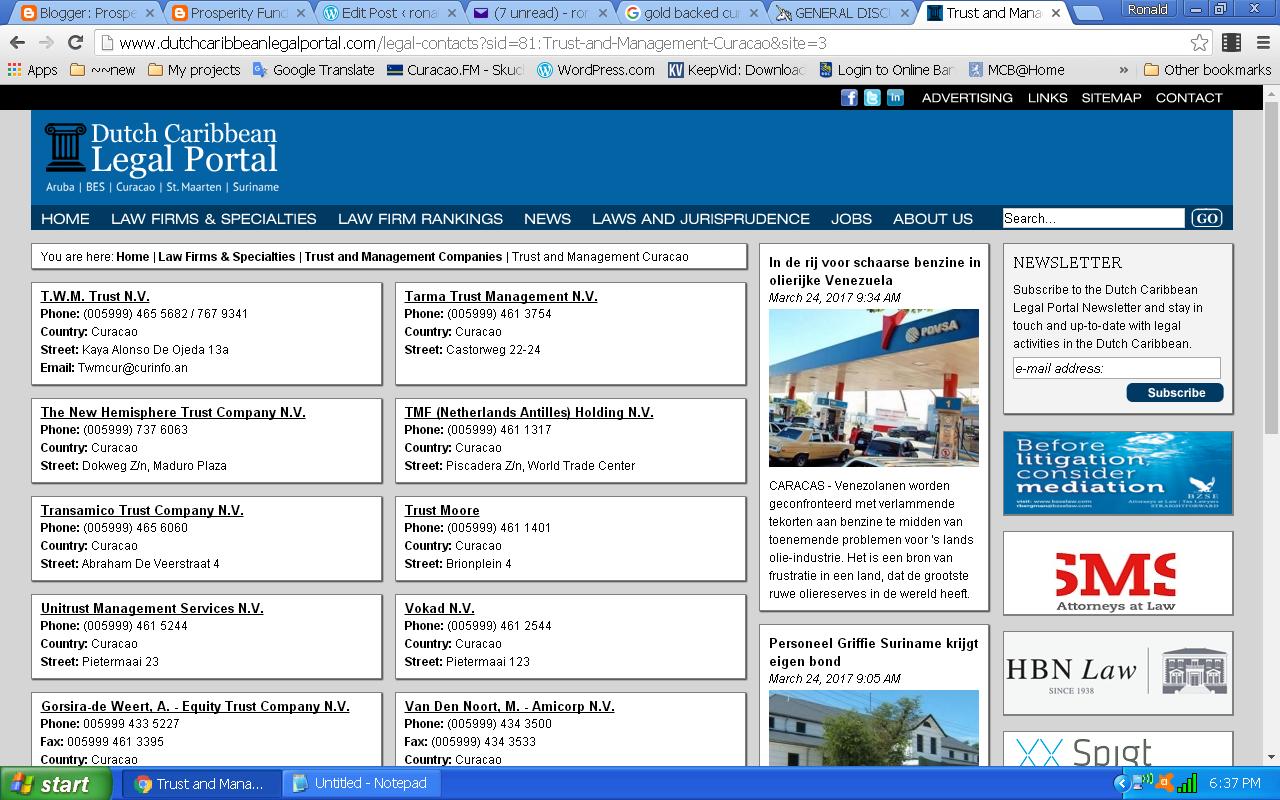Viewport: 1280px width, 800px height.
Task: Open the HOME menu item
Action: pyautogui.click(x=65, y=218)
